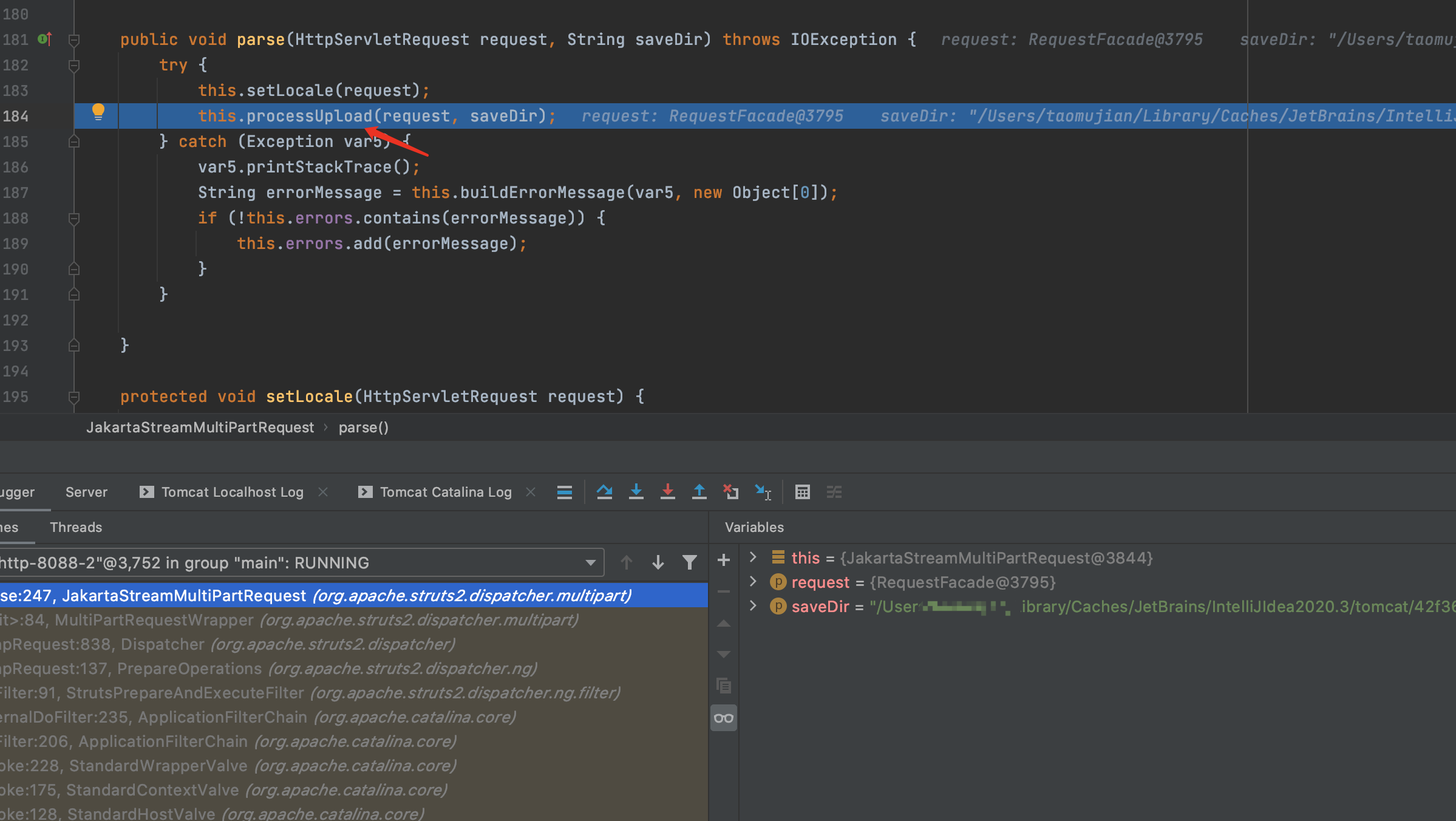Click the frames filter funnel icon

click(689, 563)
